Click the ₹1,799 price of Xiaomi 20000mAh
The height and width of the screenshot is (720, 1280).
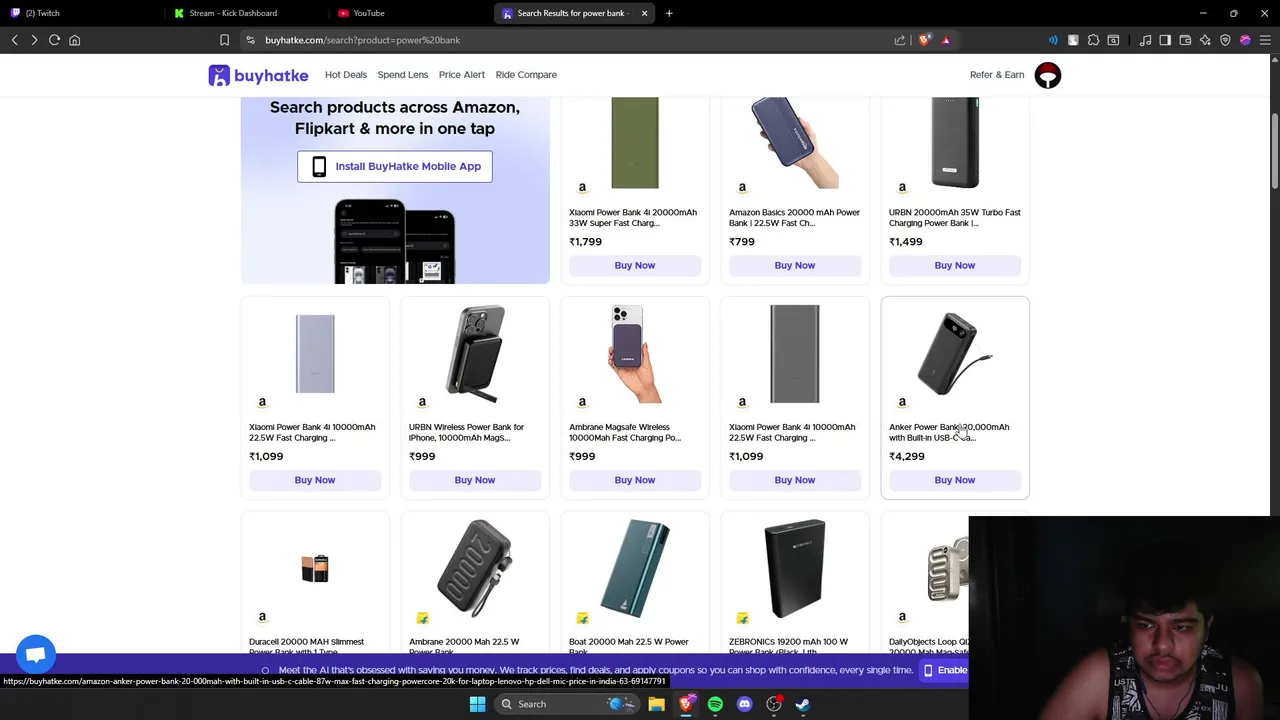click(585, 242)
